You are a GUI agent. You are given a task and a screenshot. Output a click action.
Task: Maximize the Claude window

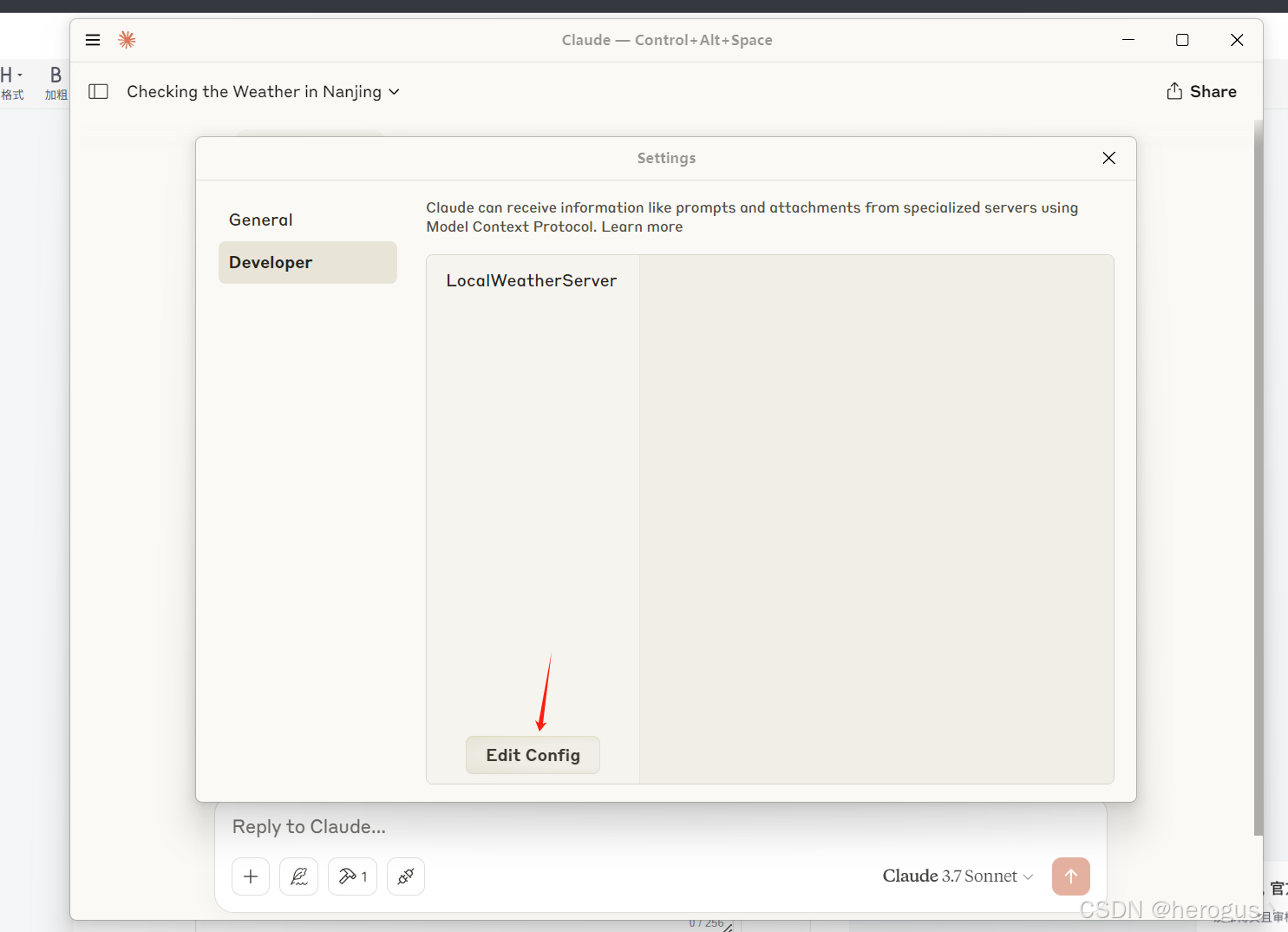(x=1182, y=40)
